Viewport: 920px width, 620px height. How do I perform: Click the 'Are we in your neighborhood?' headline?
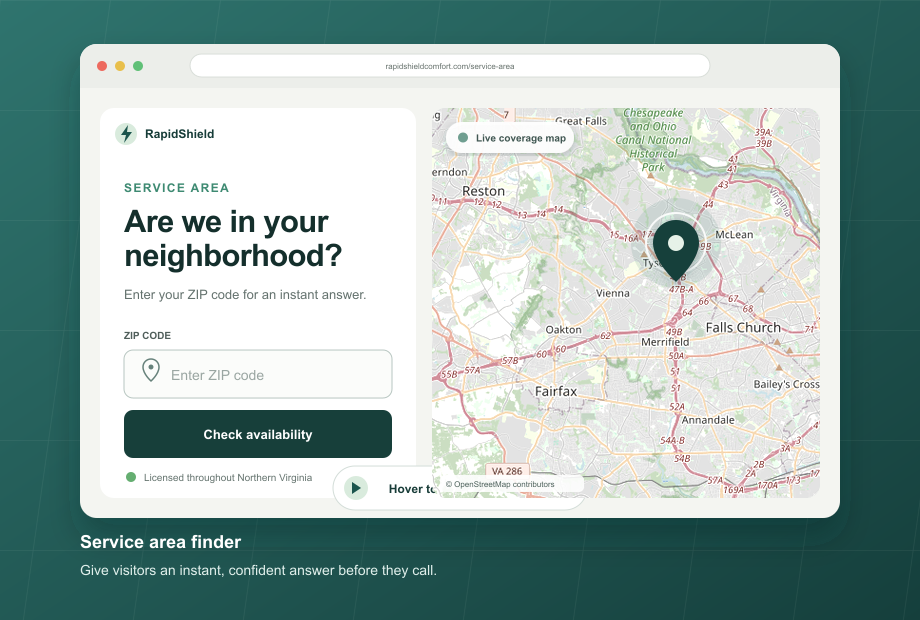click(x=233, y=238)
